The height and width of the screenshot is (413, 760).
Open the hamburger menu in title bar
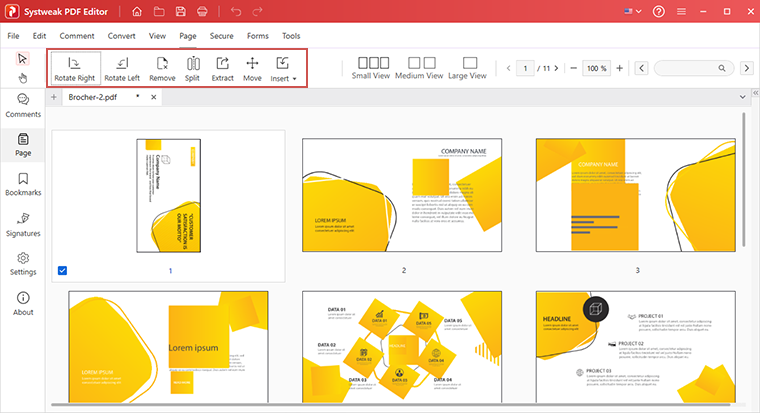[681, 12]
